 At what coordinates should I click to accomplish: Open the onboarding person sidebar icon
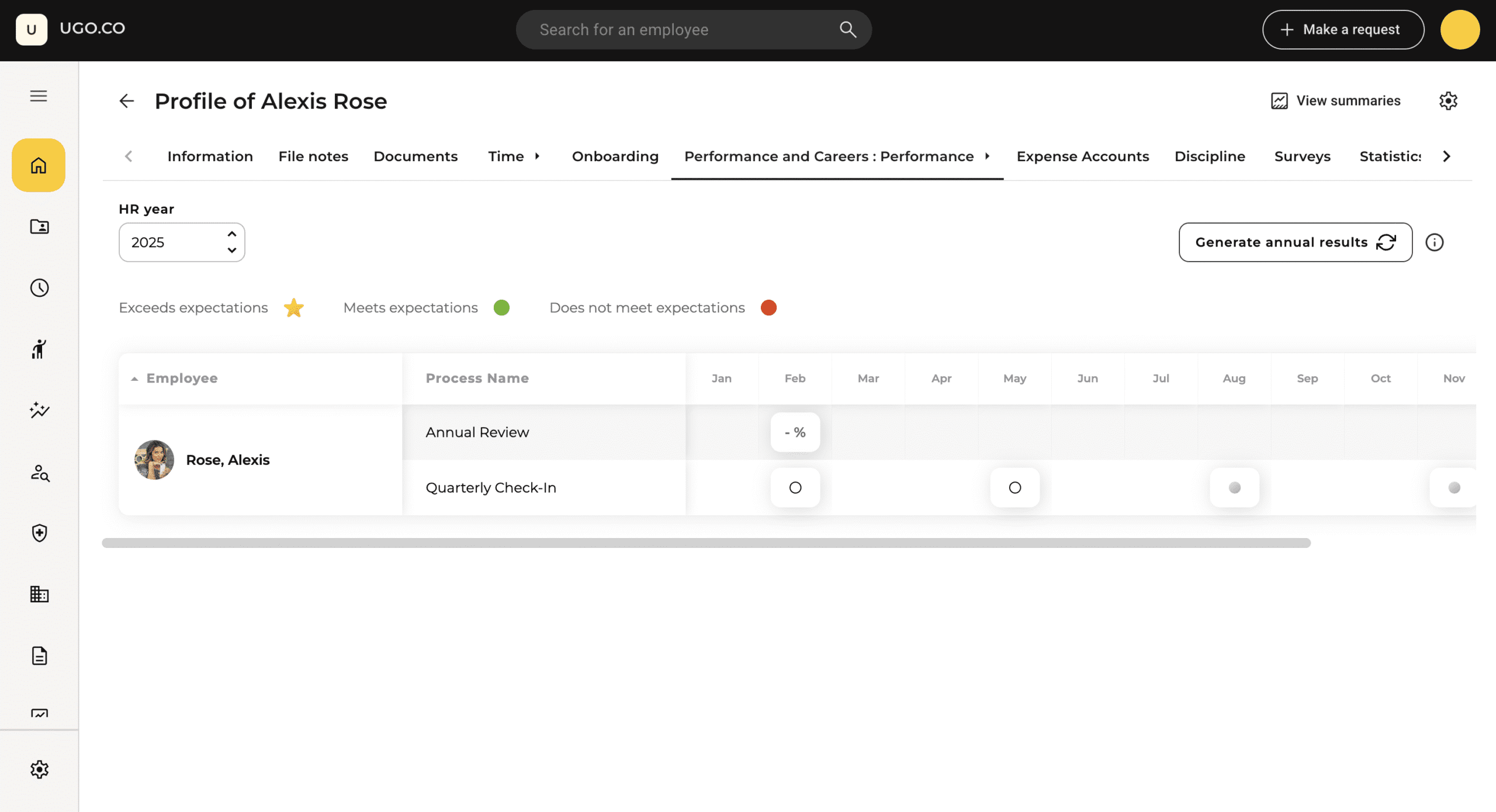(x=39, y=349)
